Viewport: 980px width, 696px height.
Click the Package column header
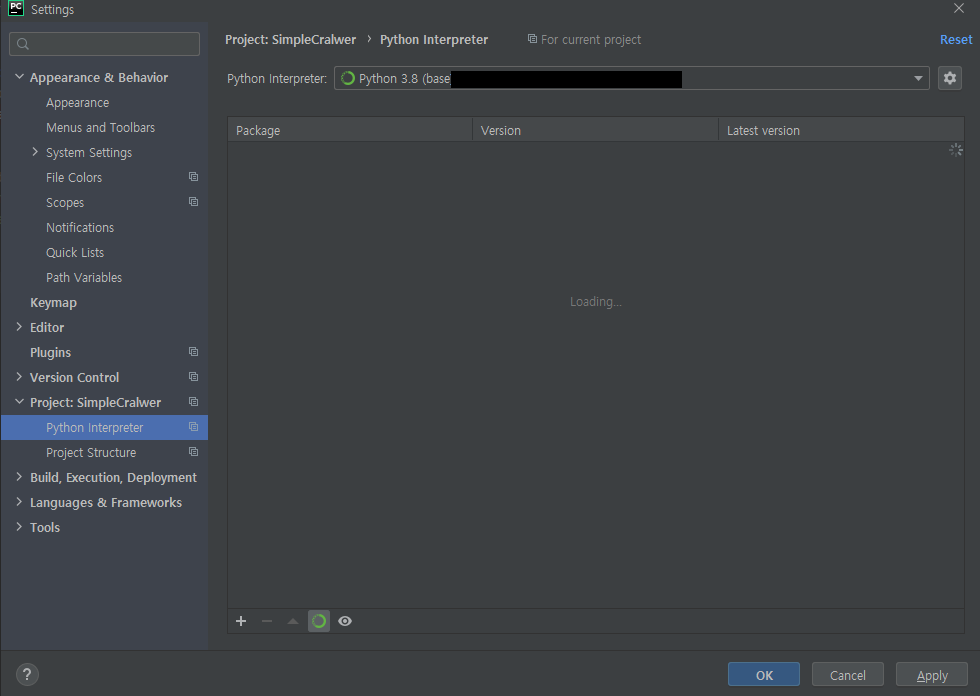pyautogui.click(x=350, y=130)
